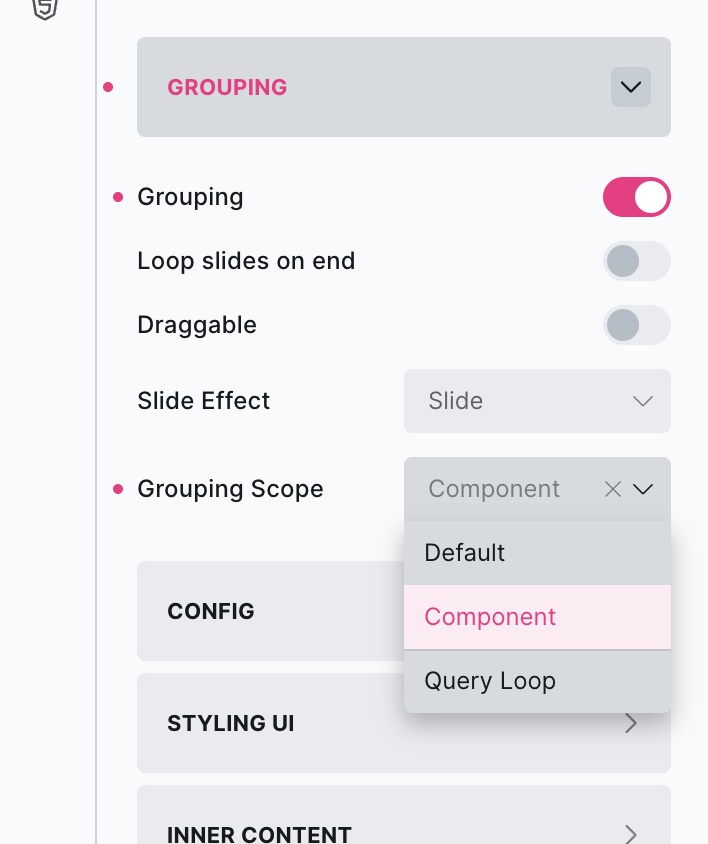Enable the Draggable switch
The height and width of the screenshot is (844, 708).
(636, 325)
